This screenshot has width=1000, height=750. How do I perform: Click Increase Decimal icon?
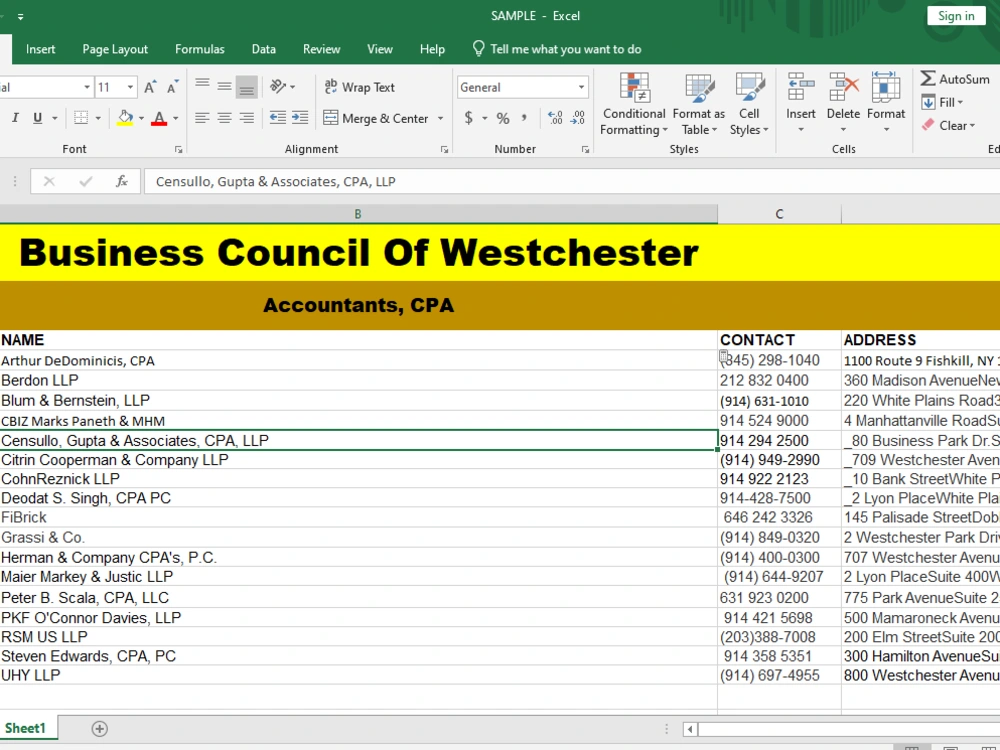[x=555, y=118]
